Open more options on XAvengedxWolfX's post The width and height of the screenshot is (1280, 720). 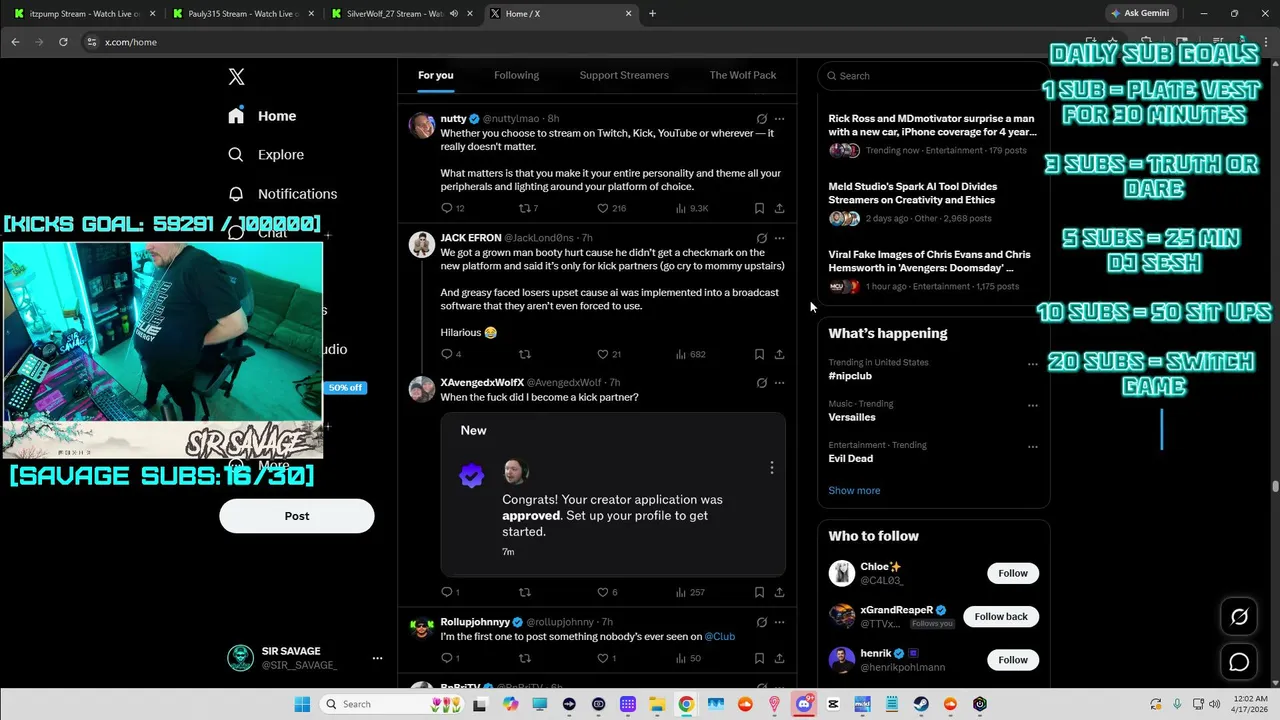point(780,383)
